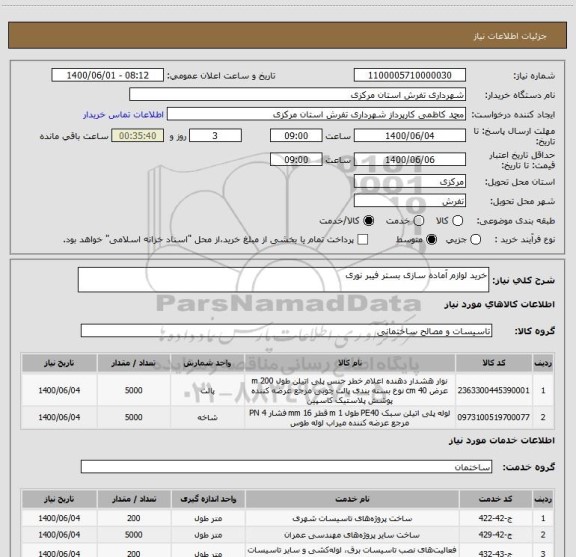Click the واحد شمارش column header
The height and width of the screenshot is (557, 576).
207,363
